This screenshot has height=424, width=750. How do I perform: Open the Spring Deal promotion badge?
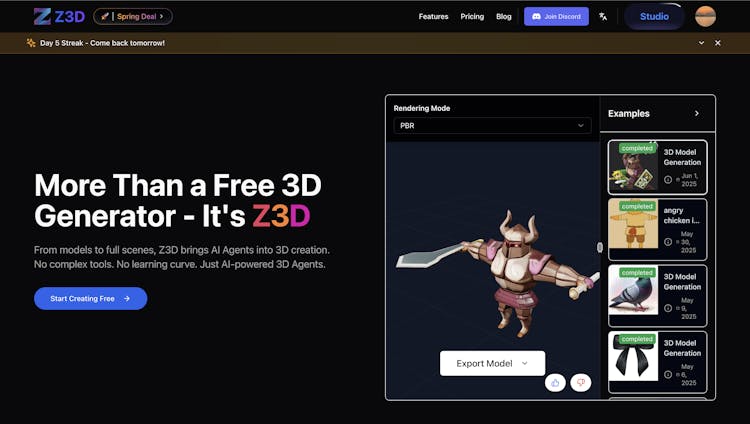(x=133, y=16)
